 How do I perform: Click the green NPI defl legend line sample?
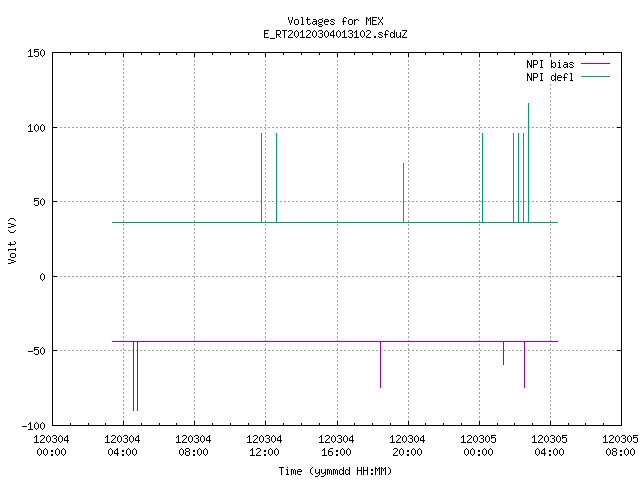pyautogui.click(x=595, y=77)
